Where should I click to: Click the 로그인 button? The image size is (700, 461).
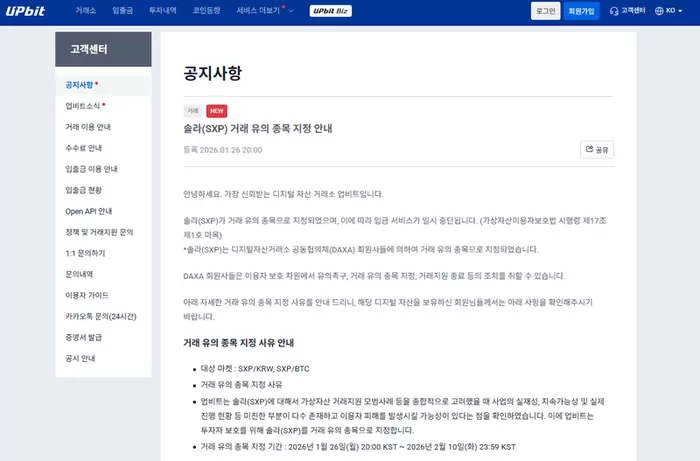[546, 11]
